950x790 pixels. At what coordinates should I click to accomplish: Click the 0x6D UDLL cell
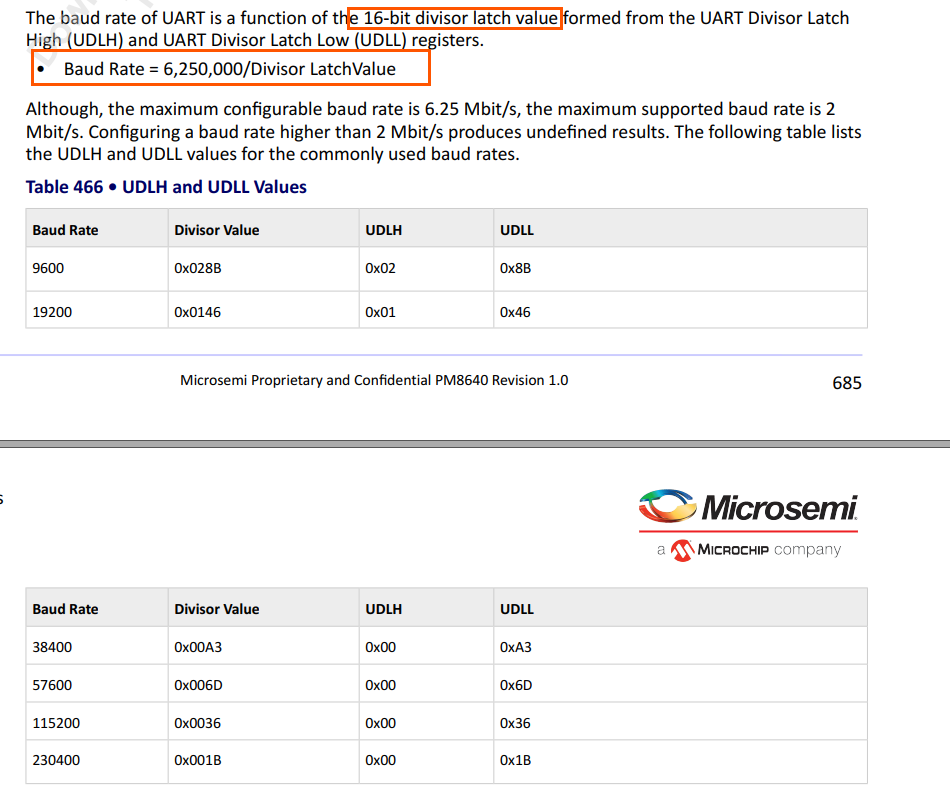coord(680,685)
